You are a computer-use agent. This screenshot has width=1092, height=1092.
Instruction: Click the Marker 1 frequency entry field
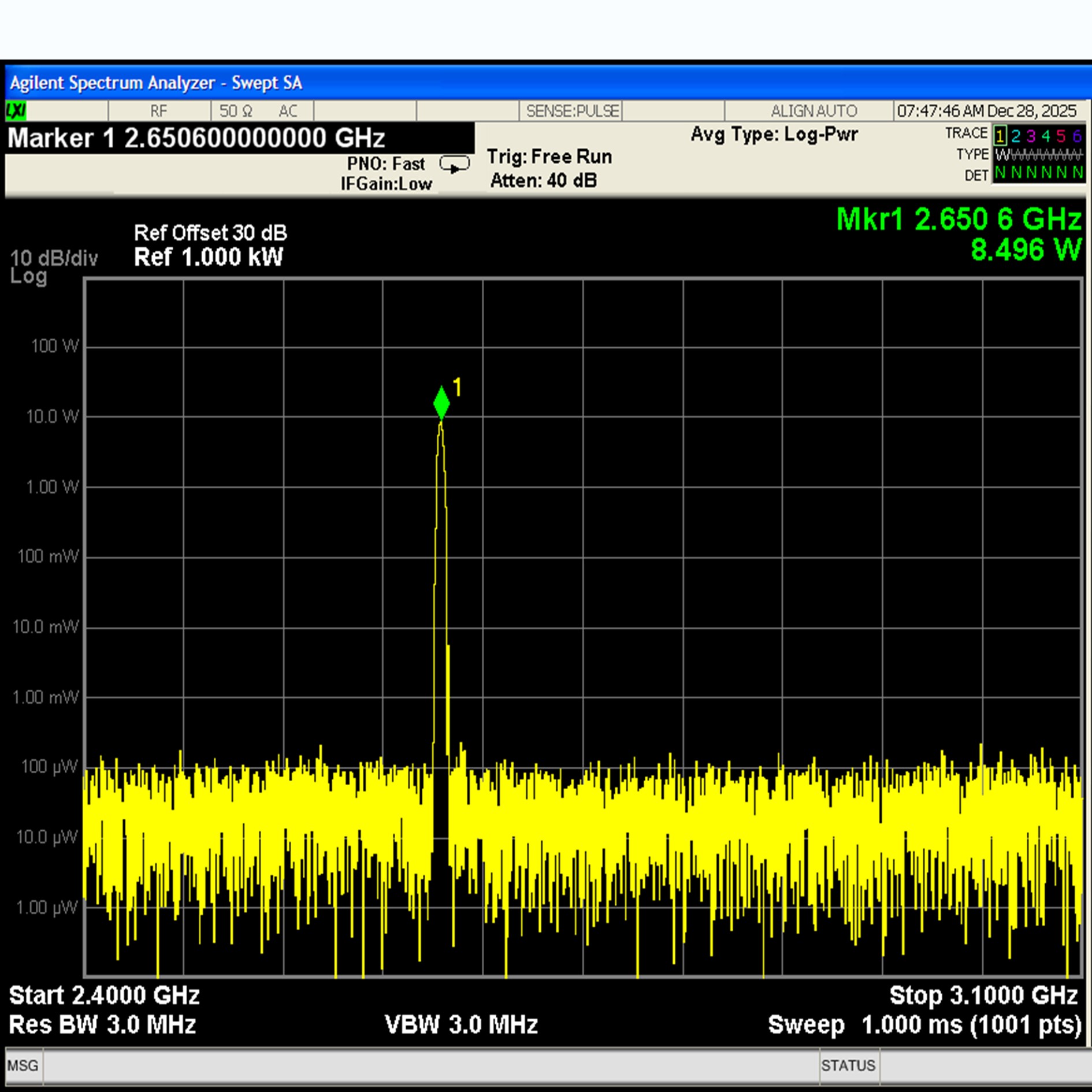(240, 138)
